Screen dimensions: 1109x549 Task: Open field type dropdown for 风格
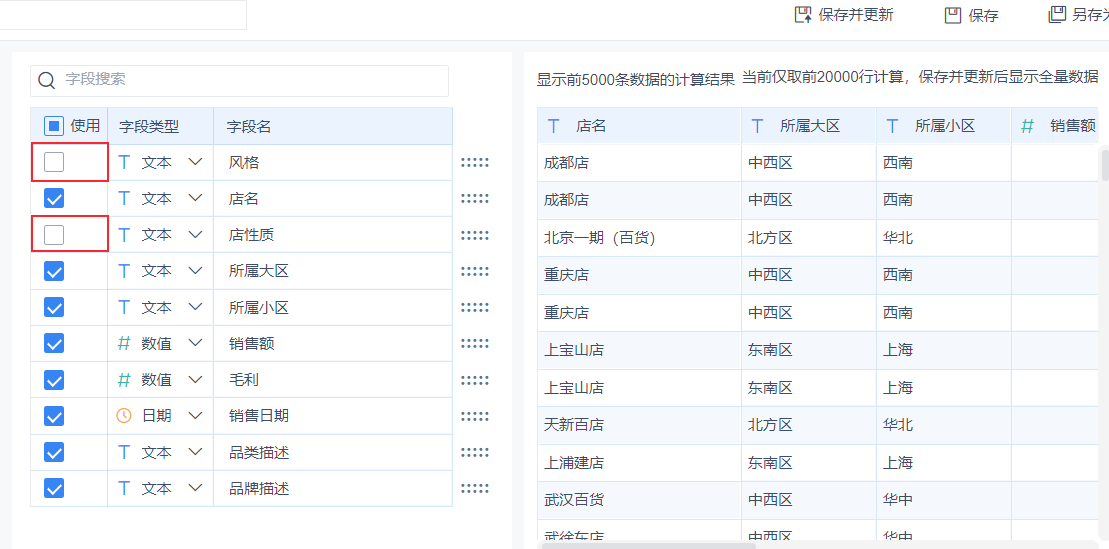pyautogui.click(x=196, y=163)
